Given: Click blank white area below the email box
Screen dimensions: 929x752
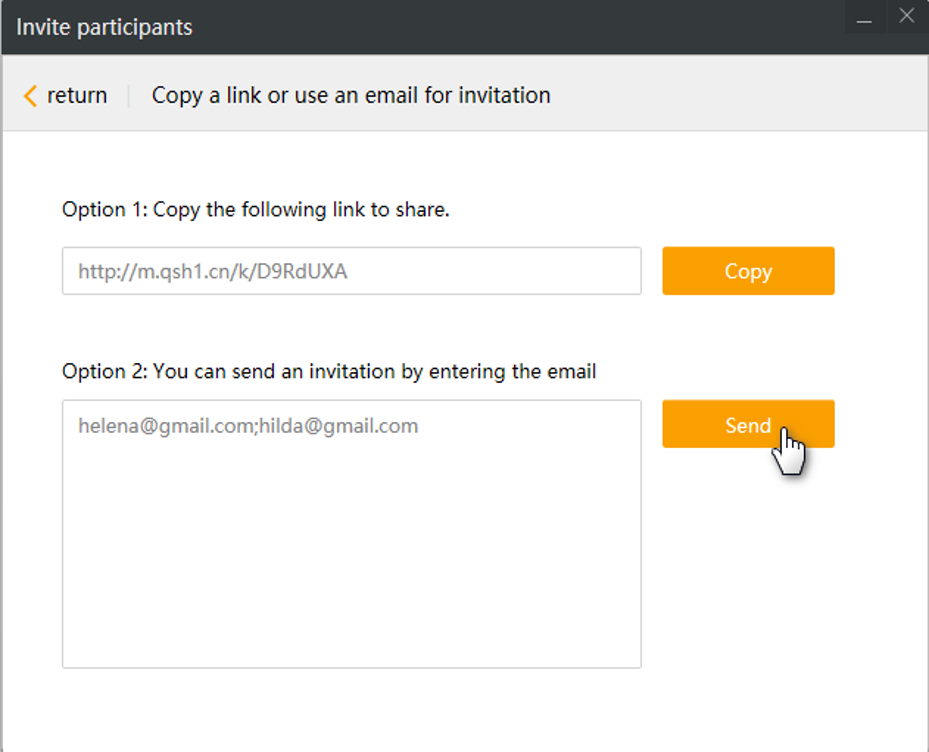Looking at the screenshot, I should [450, 708].
